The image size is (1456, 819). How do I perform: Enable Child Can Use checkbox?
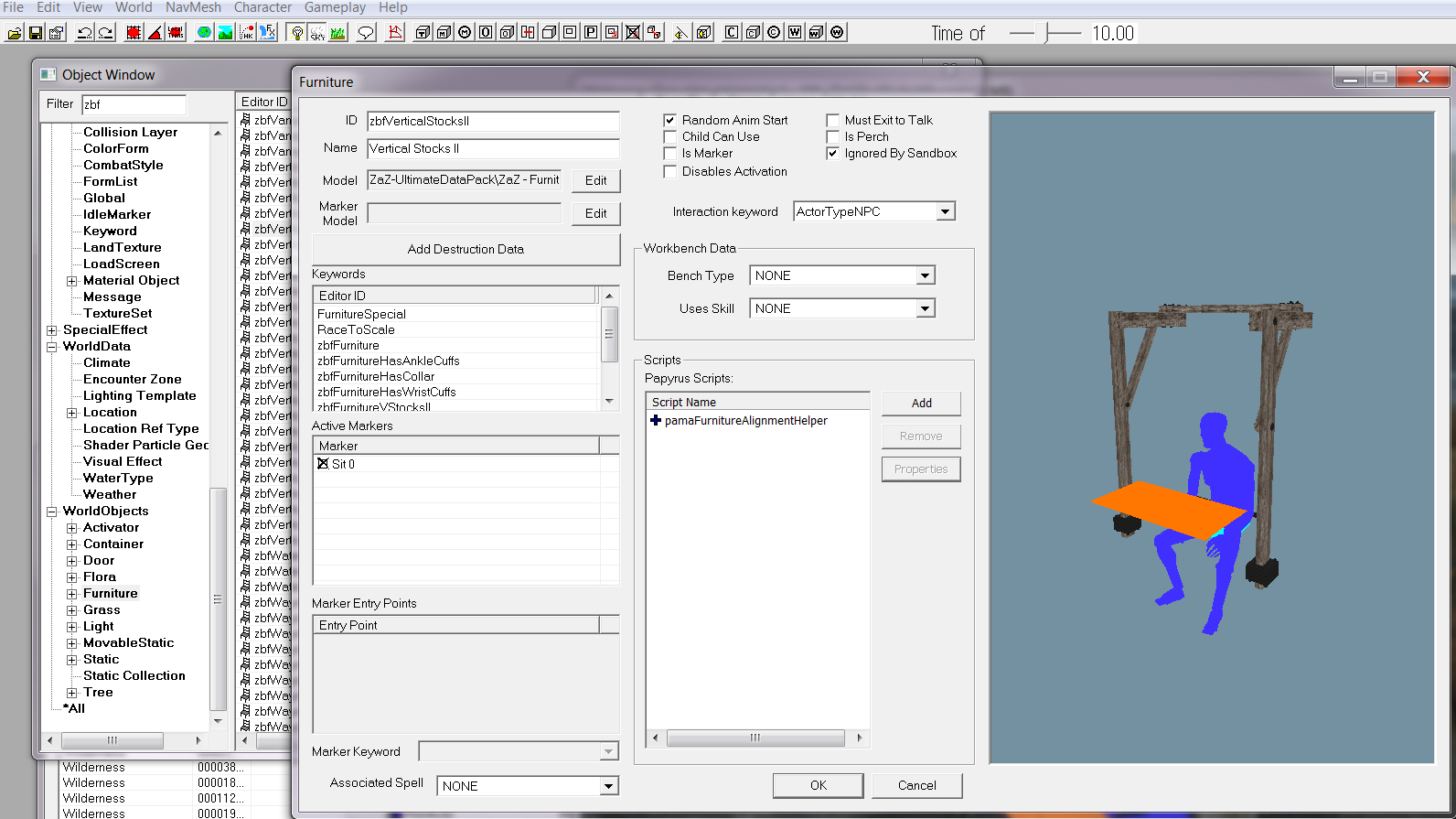pos(670,136)
